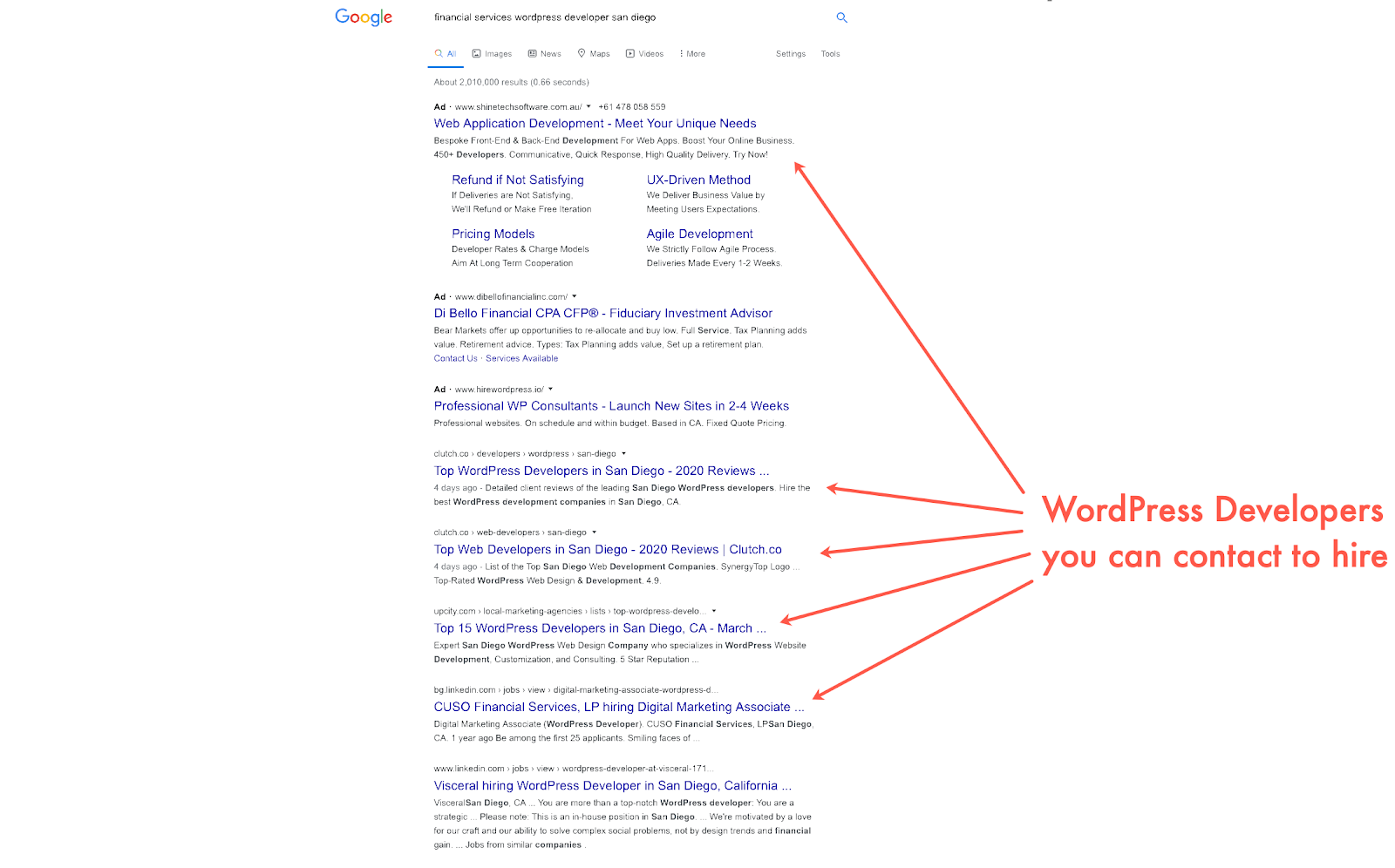Open Professional WP Consultants ad link

[612, 406]
